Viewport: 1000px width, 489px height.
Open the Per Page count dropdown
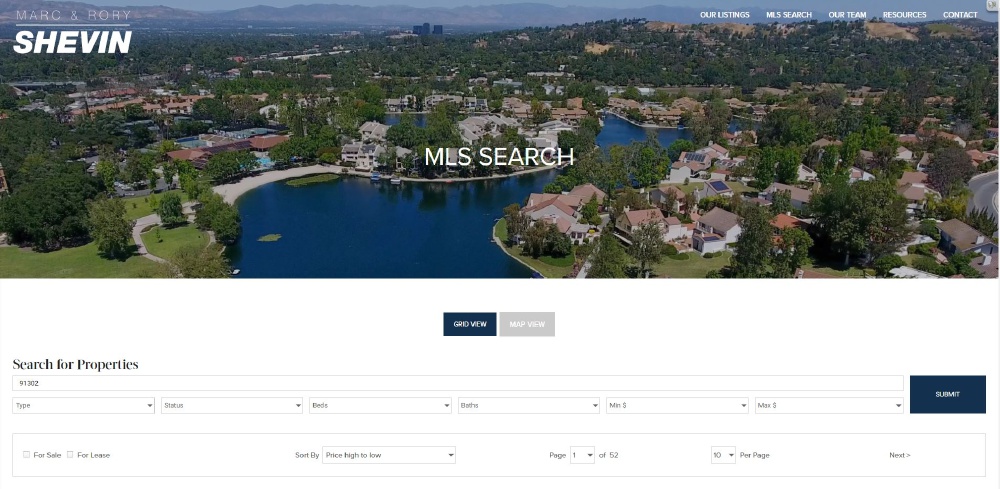coord(723,455)
